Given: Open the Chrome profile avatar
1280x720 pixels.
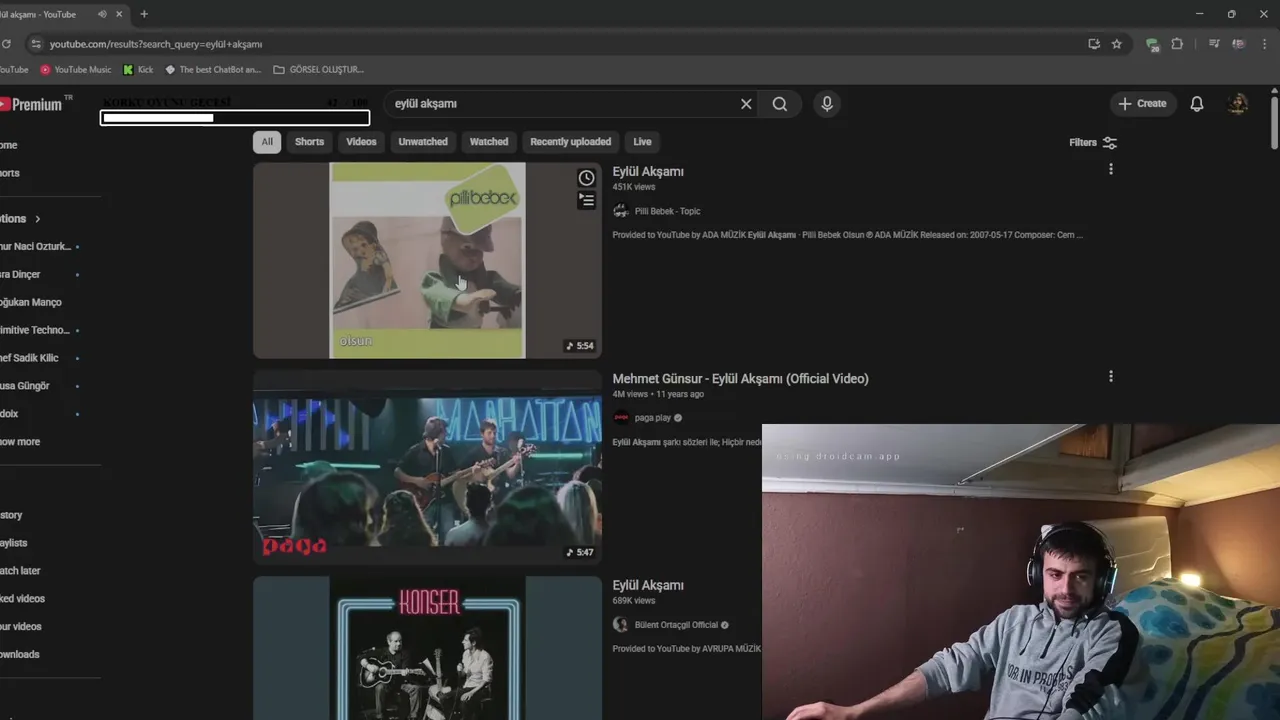Looking at the screenshot, I should point(1239,44).
